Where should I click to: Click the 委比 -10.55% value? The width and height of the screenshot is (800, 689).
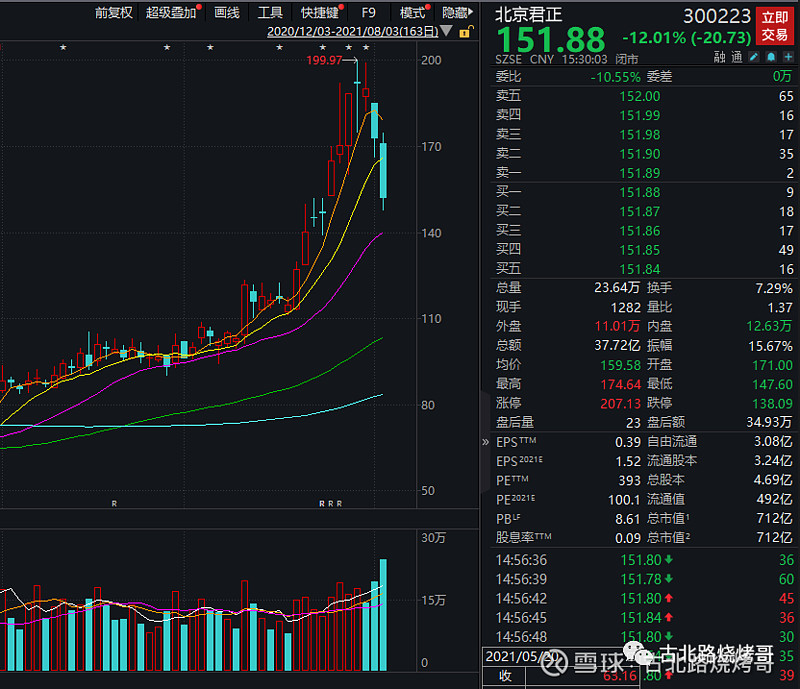click(615, 77)
